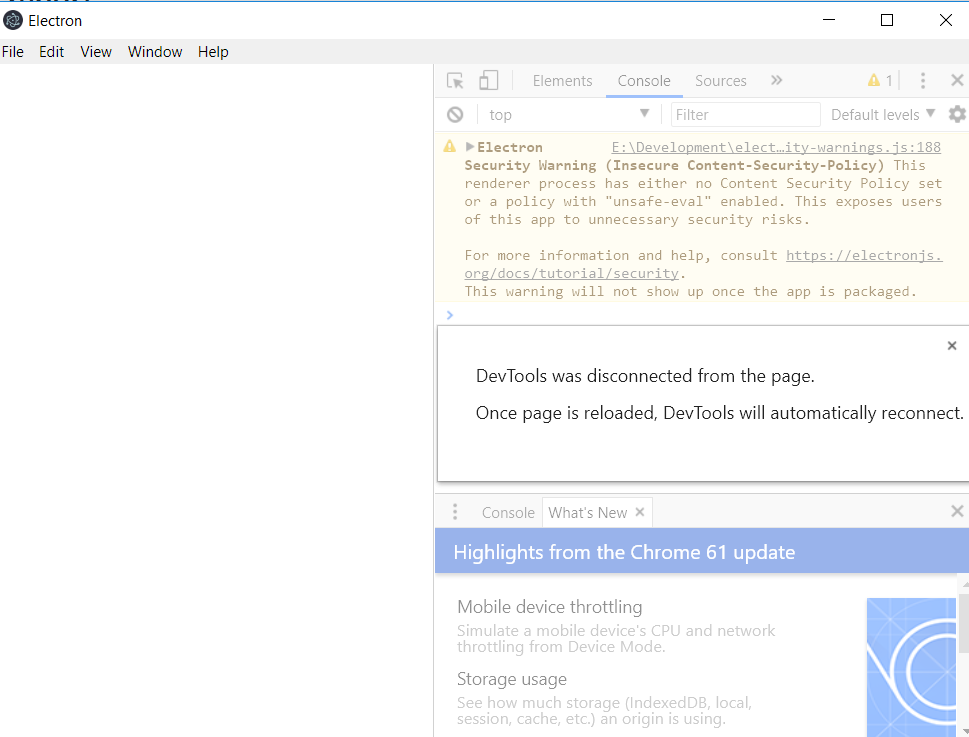Viewport: 969px width, 737px height.
Task: Click the warning triangle beside Electron message
Action: point(449,146)
